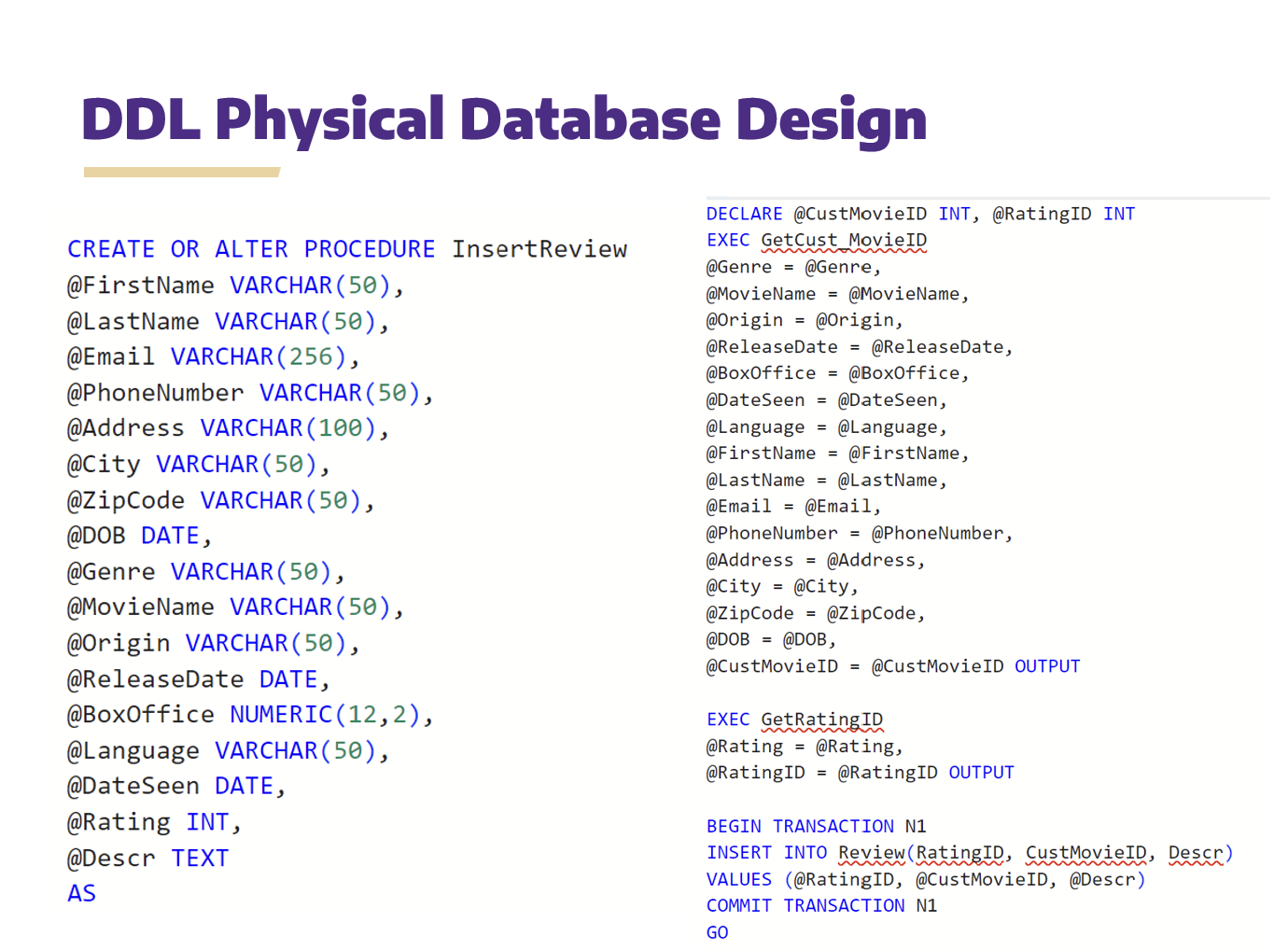Viewport: 1288px width, 950px height.
Task: Select the COMMIT TRANSACTION N1 line
Action: coord(819,905)
